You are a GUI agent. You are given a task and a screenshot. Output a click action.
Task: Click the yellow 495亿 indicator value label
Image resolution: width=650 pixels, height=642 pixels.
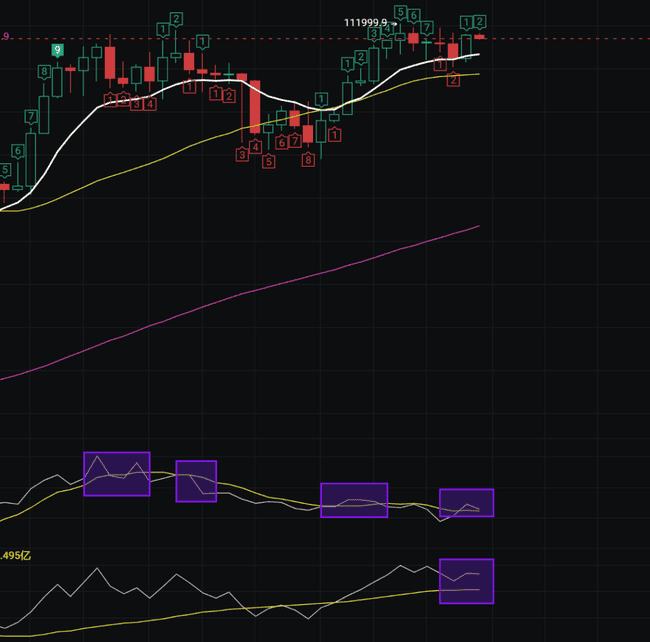[14, 555]
